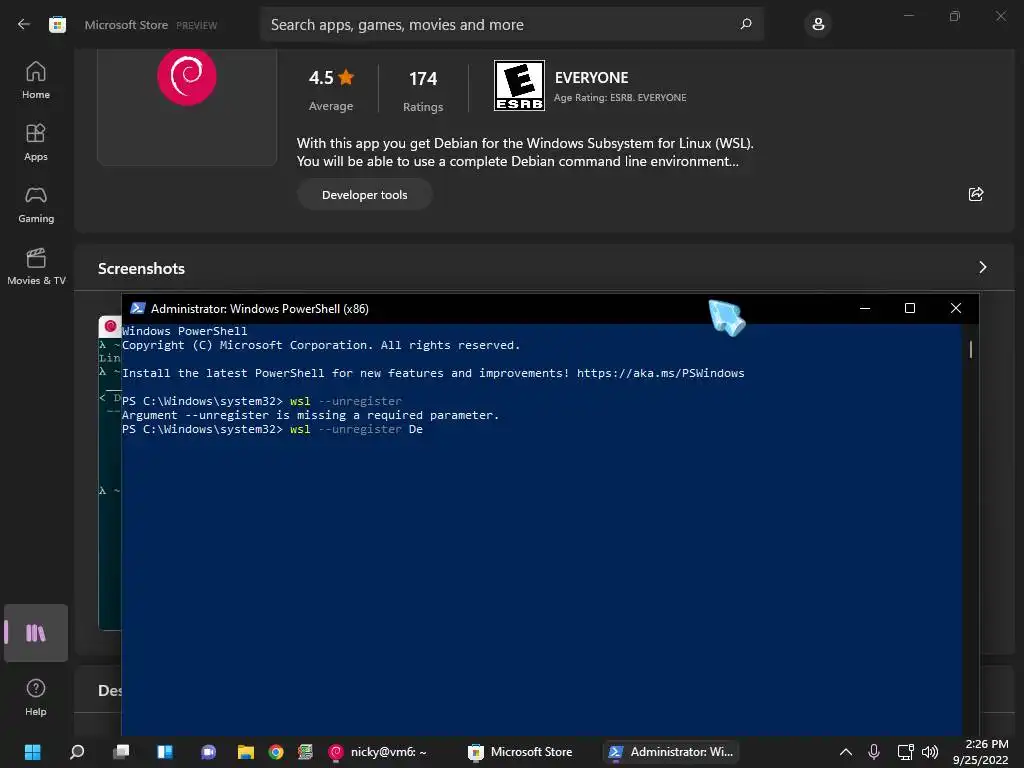Maximize the PowerShell window

point(910,308)
